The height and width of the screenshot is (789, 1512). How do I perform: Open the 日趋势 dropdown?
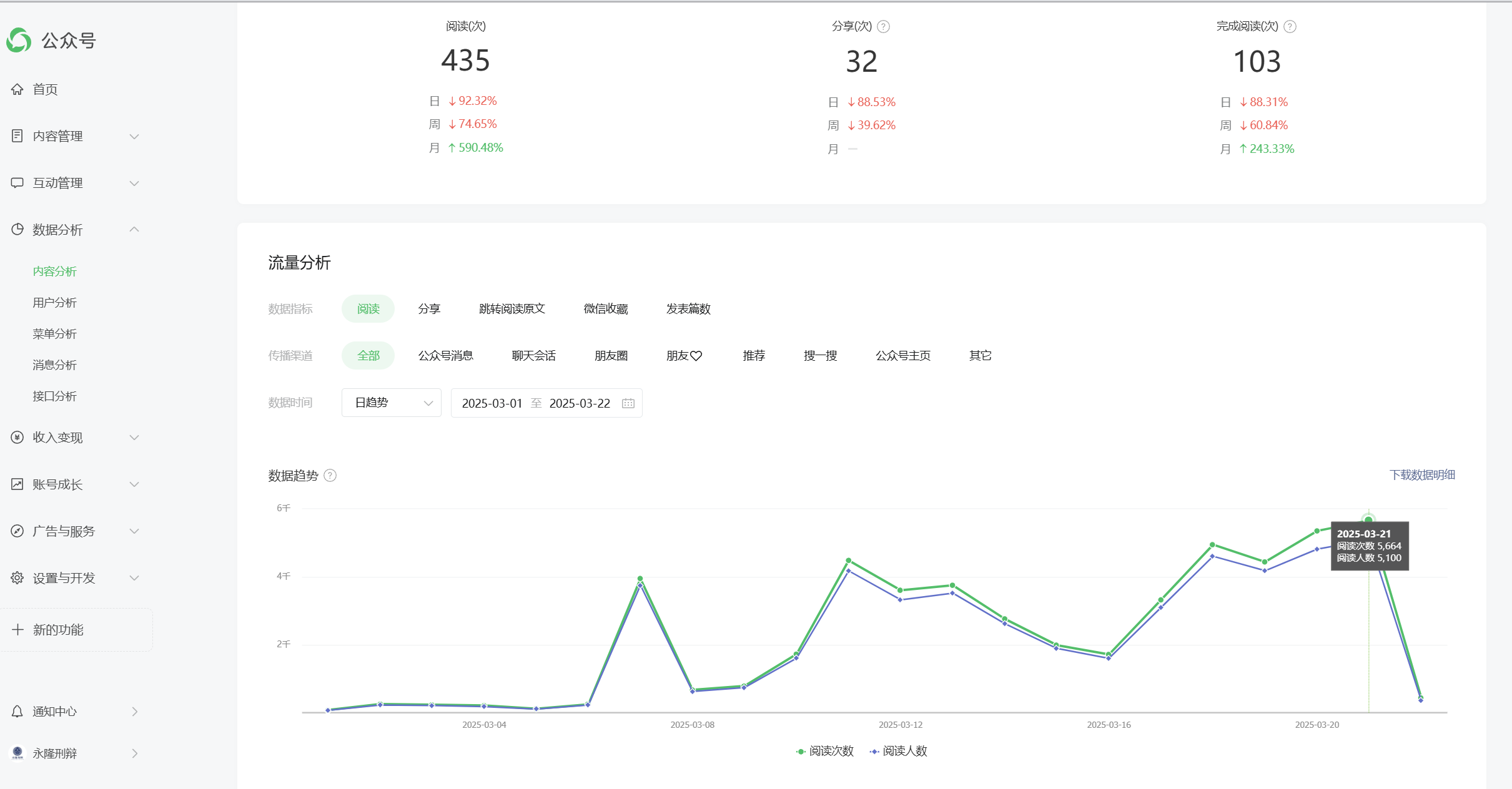tap(392, 403)
